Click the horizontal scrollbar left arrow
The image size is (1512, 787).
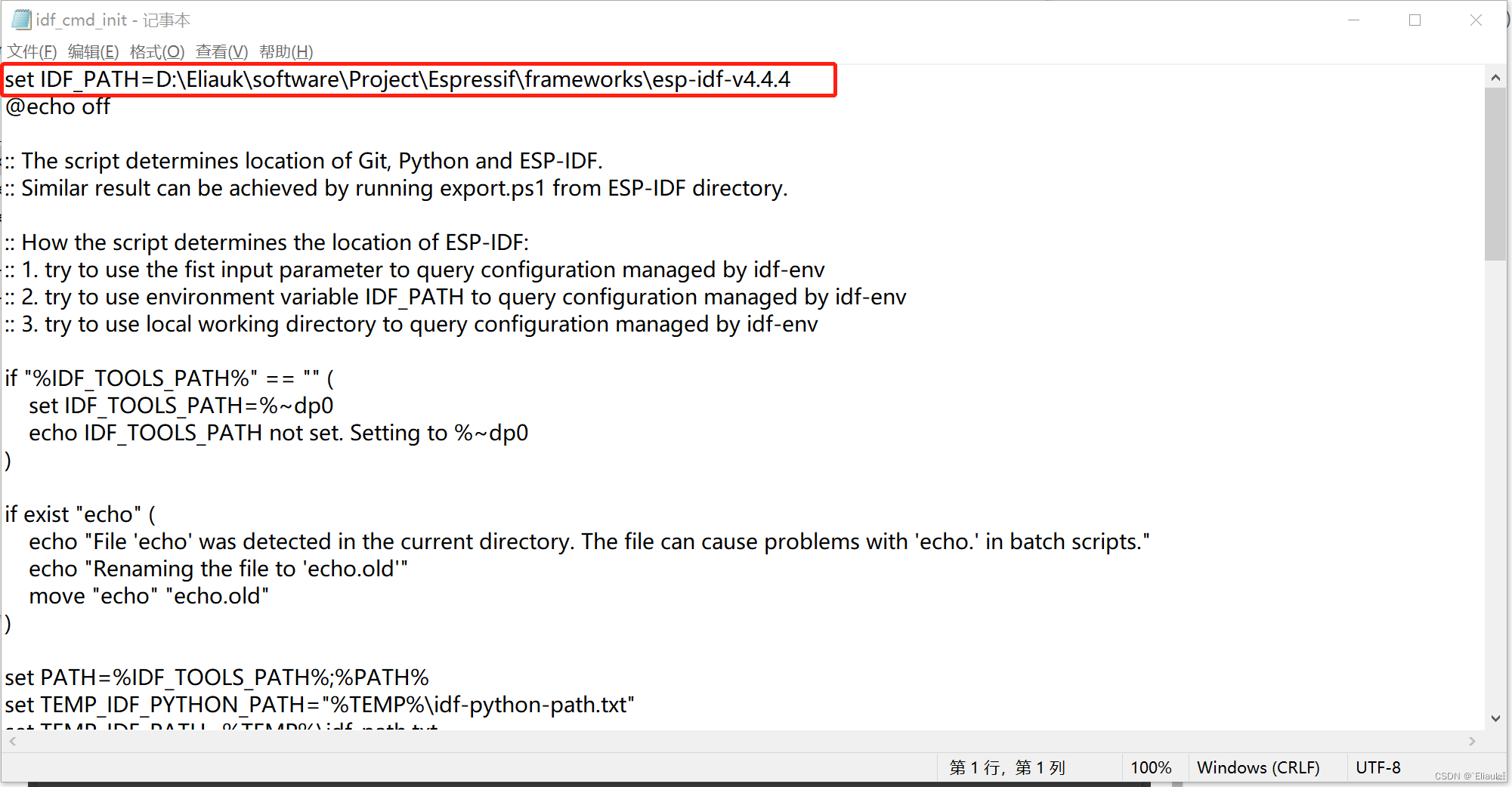click(x=11, y=741)
